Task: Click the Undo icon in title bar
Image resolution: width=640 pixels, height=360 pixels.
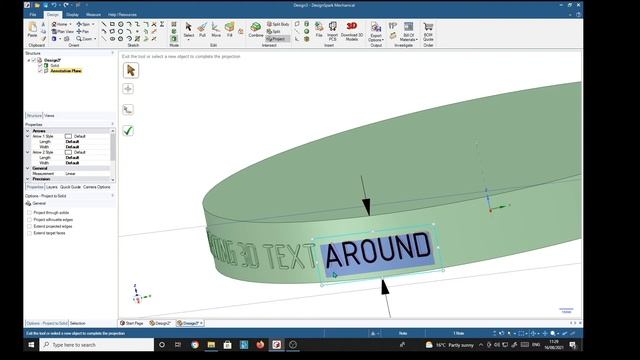Action: 54,5
